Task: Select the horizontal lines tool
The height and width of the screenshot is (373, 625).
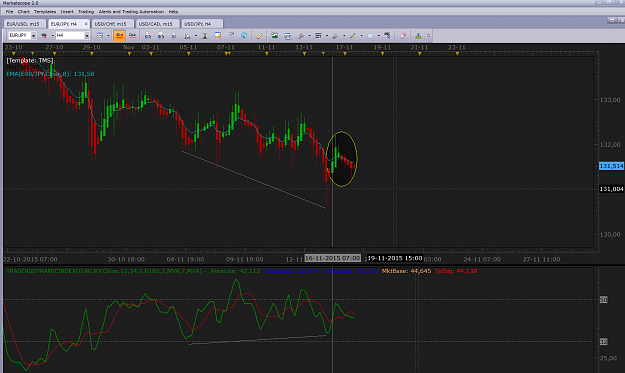Action: 318,35
